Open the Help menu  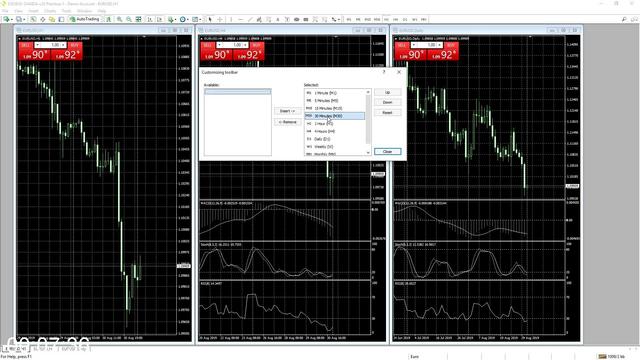point(102,11)
